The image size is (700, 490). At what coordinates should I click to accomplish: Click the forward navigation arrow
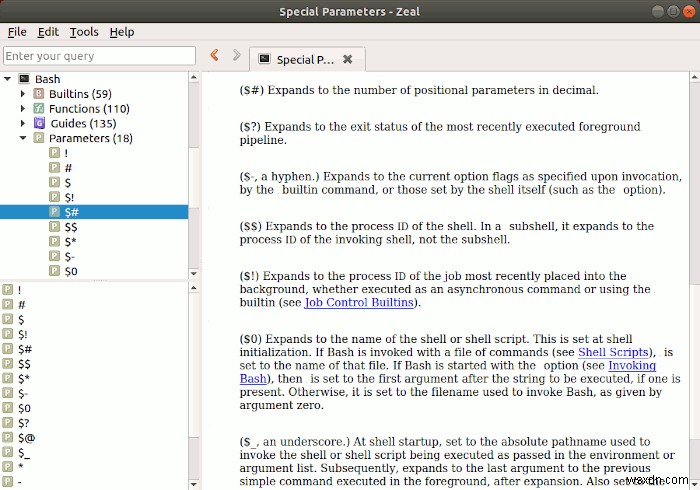coord(237,55)
